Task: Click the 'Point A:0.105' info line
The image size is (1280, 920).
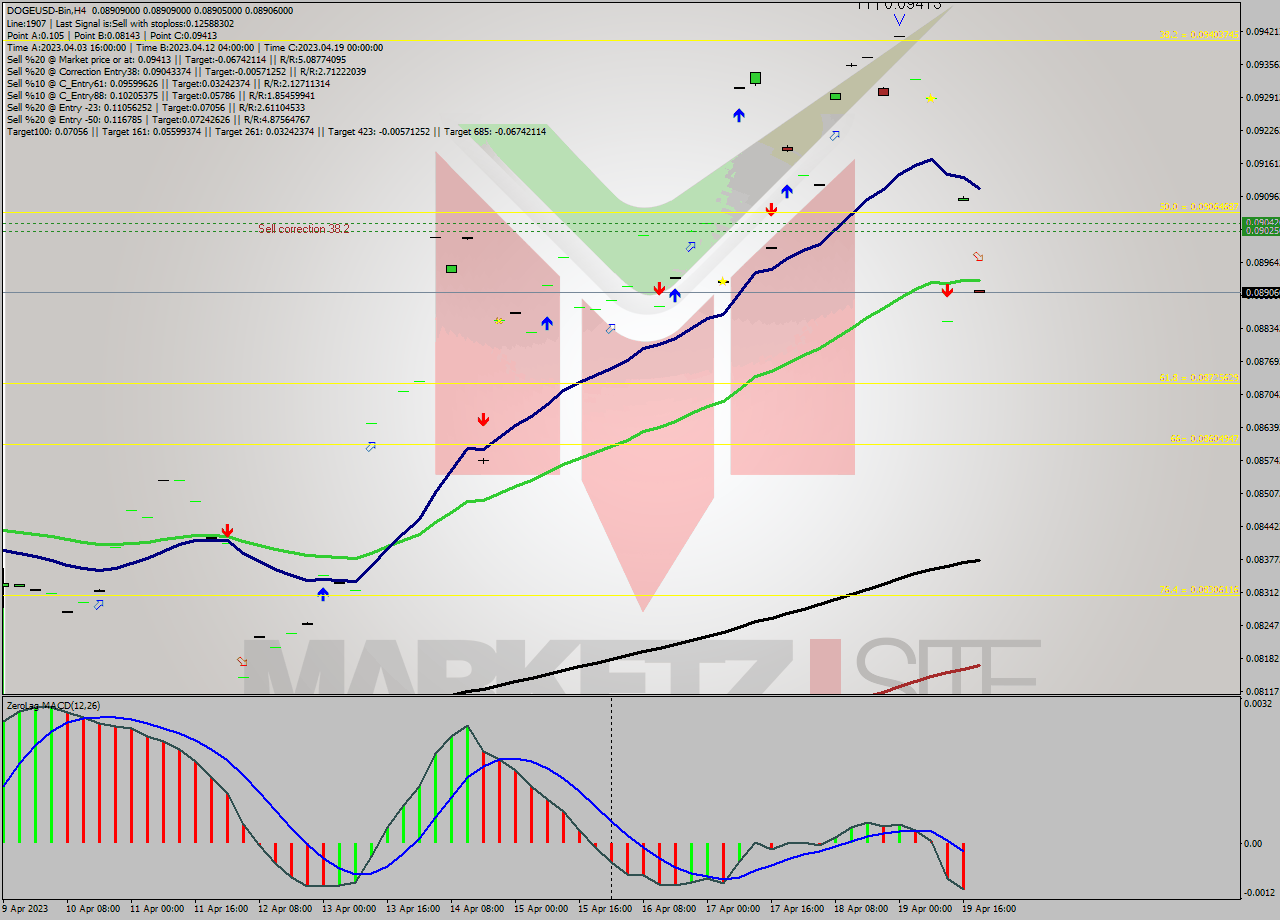Action: pos(112,35)
